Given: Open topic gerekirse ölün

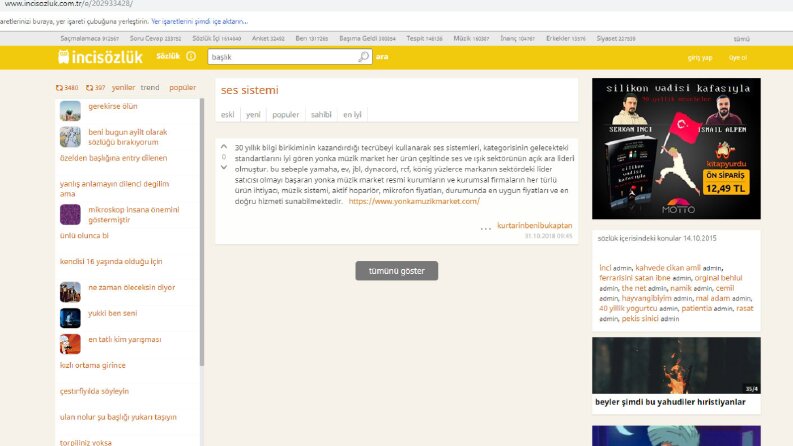Looking at the screenshot, I should coord(113,106).
